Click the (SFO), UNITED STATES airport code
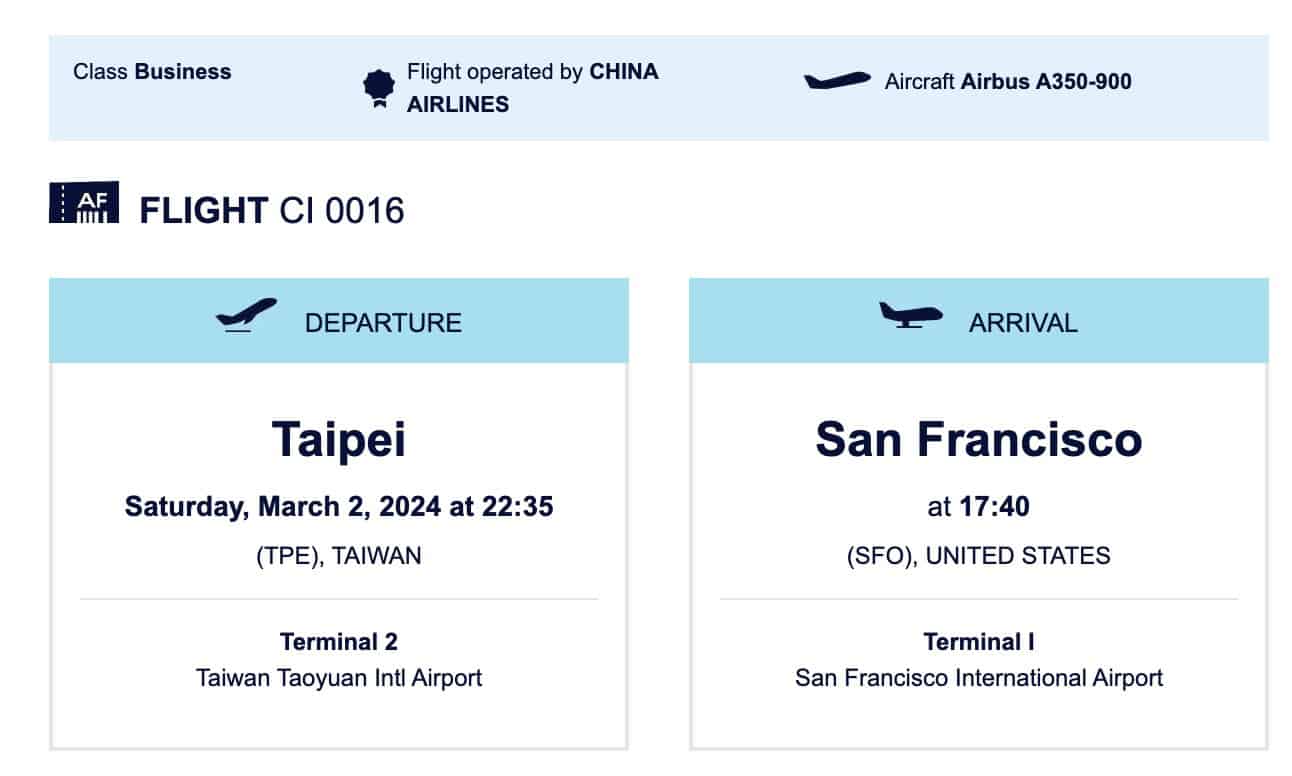This screenshot has height=776, width=1292. pyautogui.click(x=979, y=556)
